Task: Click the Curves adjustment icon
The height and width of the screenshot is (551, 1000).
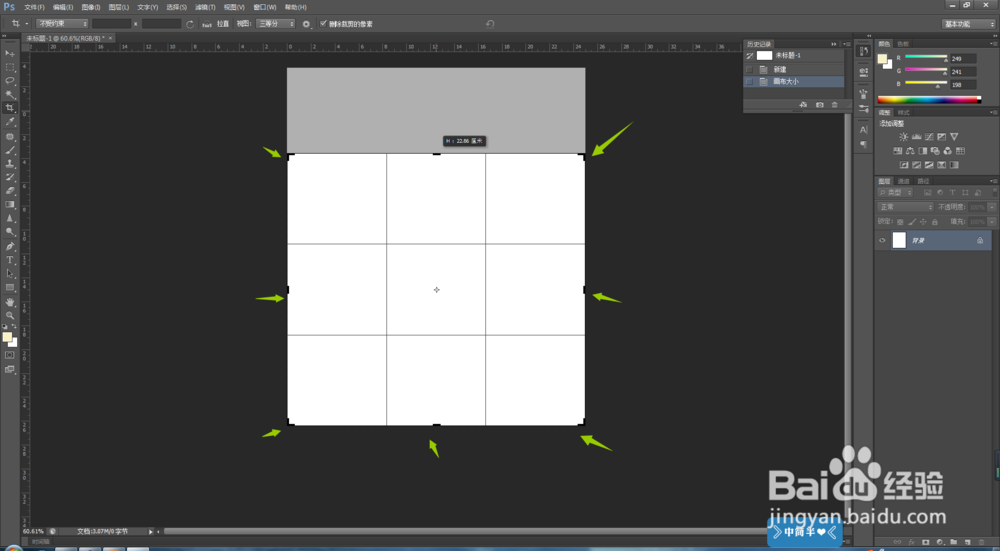Action: tap(929, 136)
